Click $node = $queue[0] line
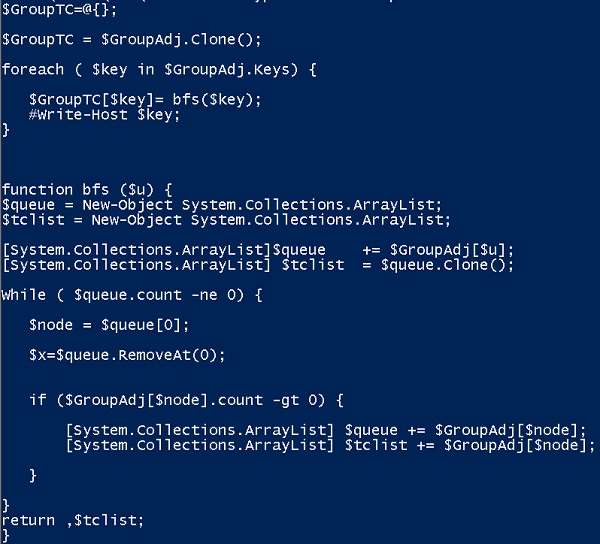The width and height of the screenshot is (600, 544). (x=109, y=326)
